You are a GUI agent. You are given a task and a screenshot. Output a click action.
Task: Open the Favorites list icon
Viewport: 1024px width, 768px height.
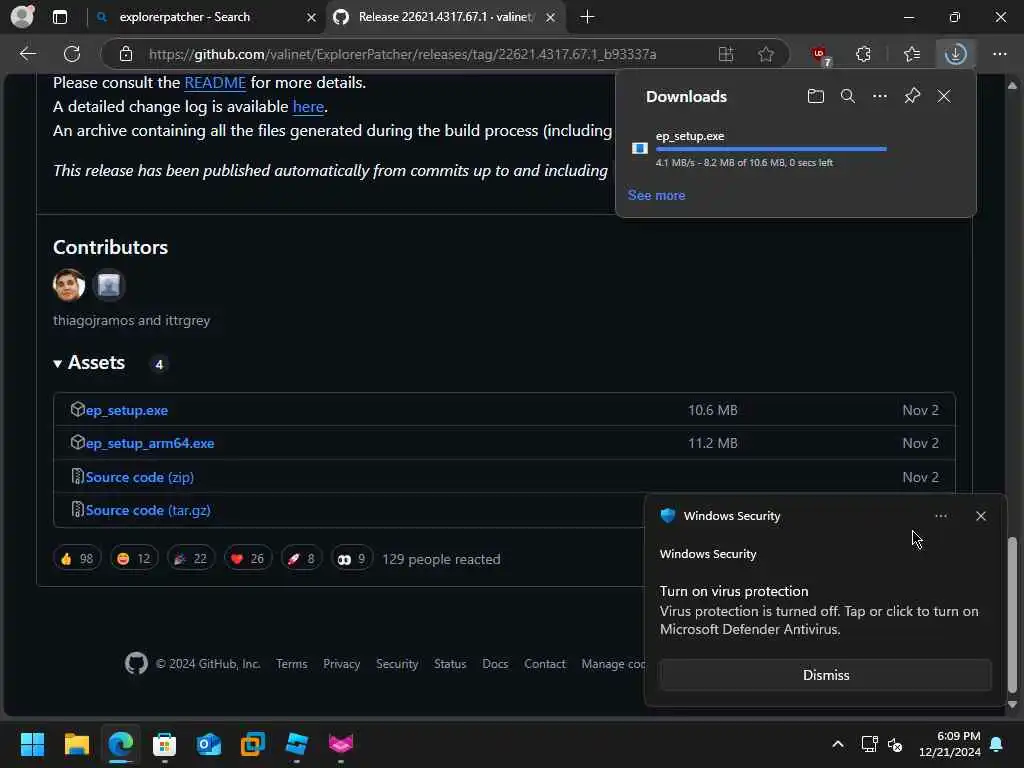(x=912, y=54)
